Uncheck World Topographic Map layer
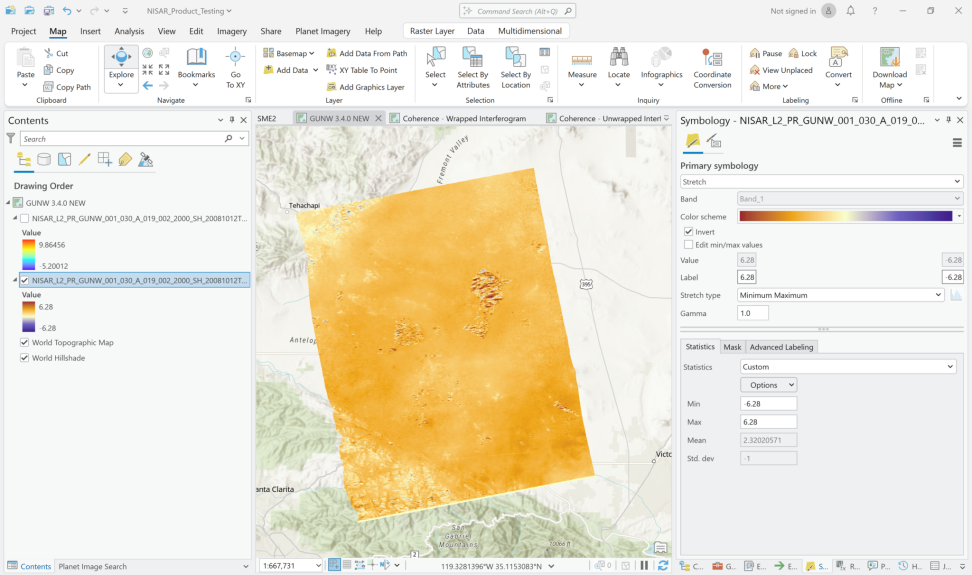The width and height of the screenshot is (972, 575). point(25,342)
